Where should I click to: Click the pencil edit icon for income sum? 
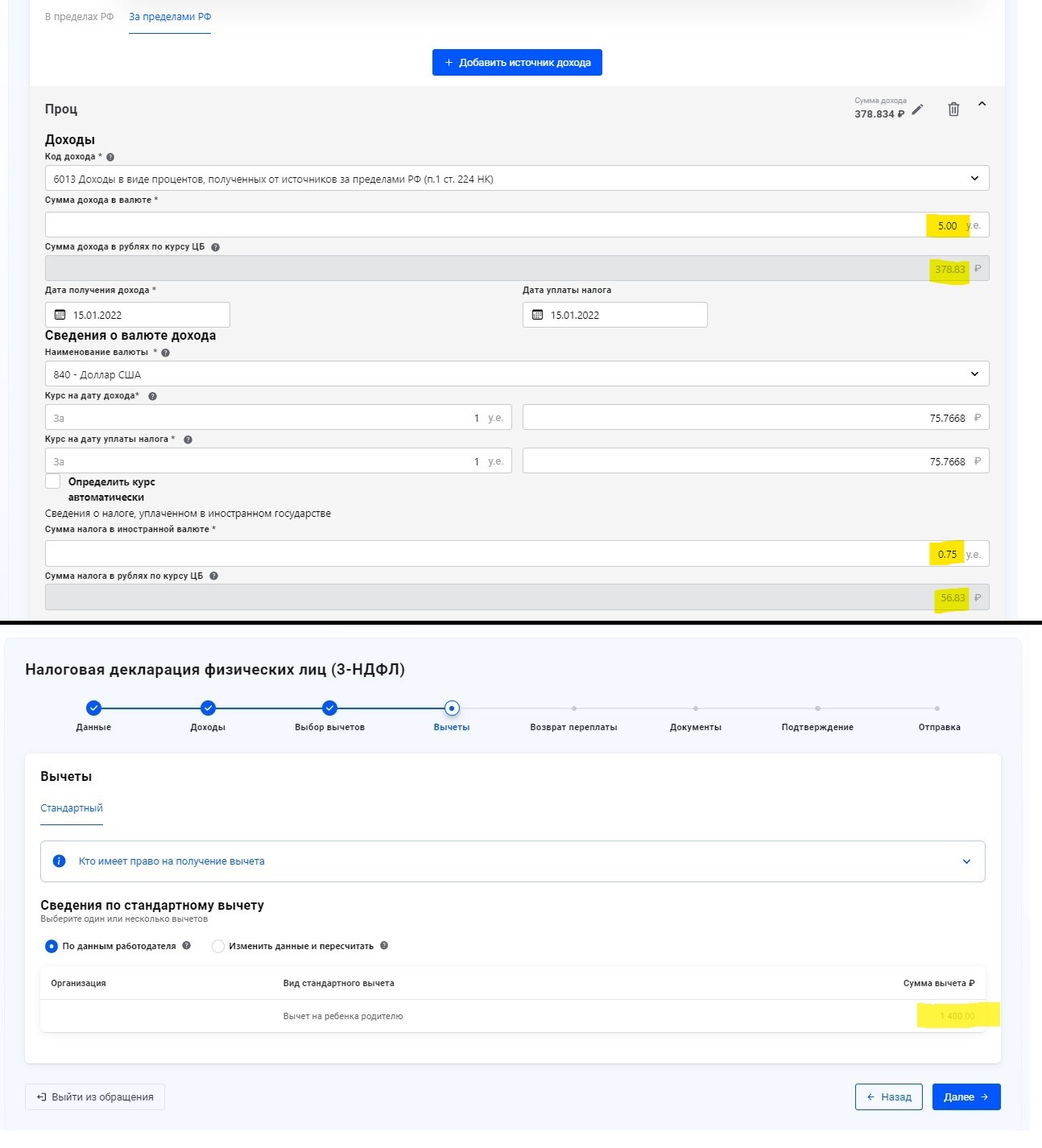pyautogui.click(x=917, y=109)
